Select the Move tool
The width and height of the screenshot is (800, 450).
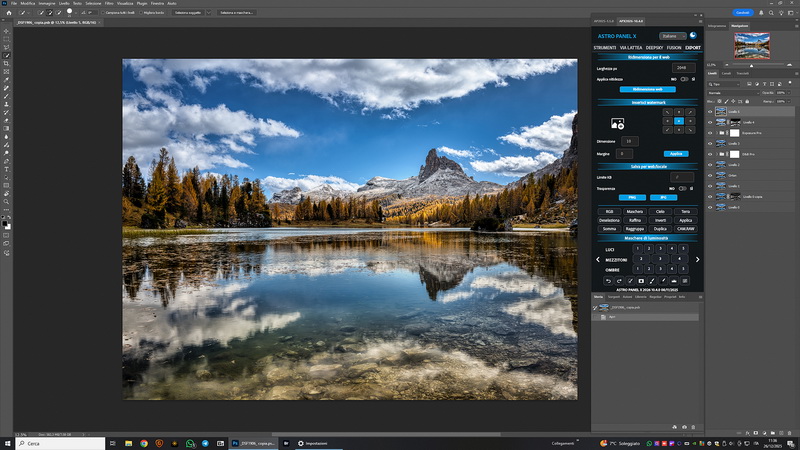pyautogui.click(x=7, y=31)
